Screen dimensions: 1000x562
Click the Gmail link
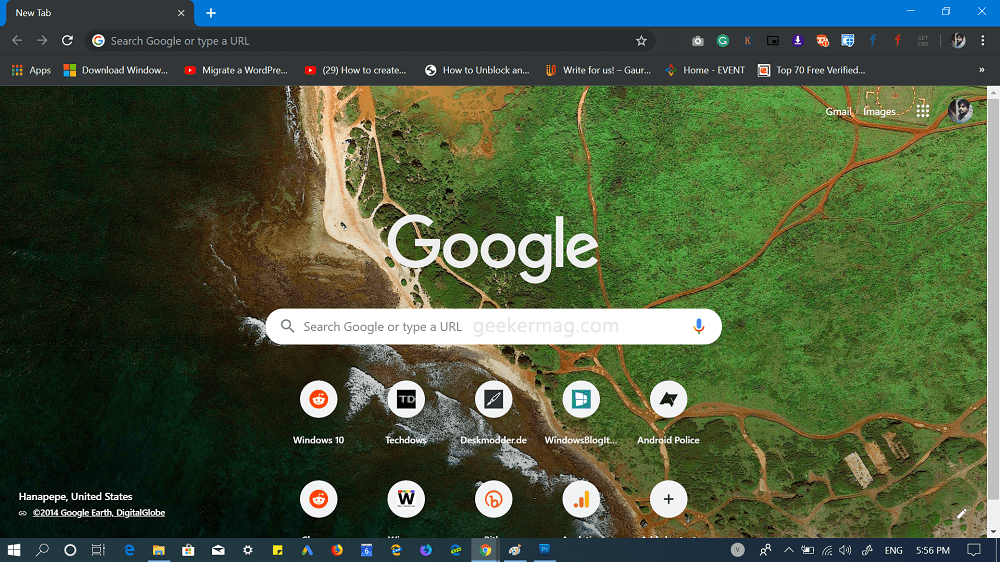pyautogui.click(x=838, y=112)
